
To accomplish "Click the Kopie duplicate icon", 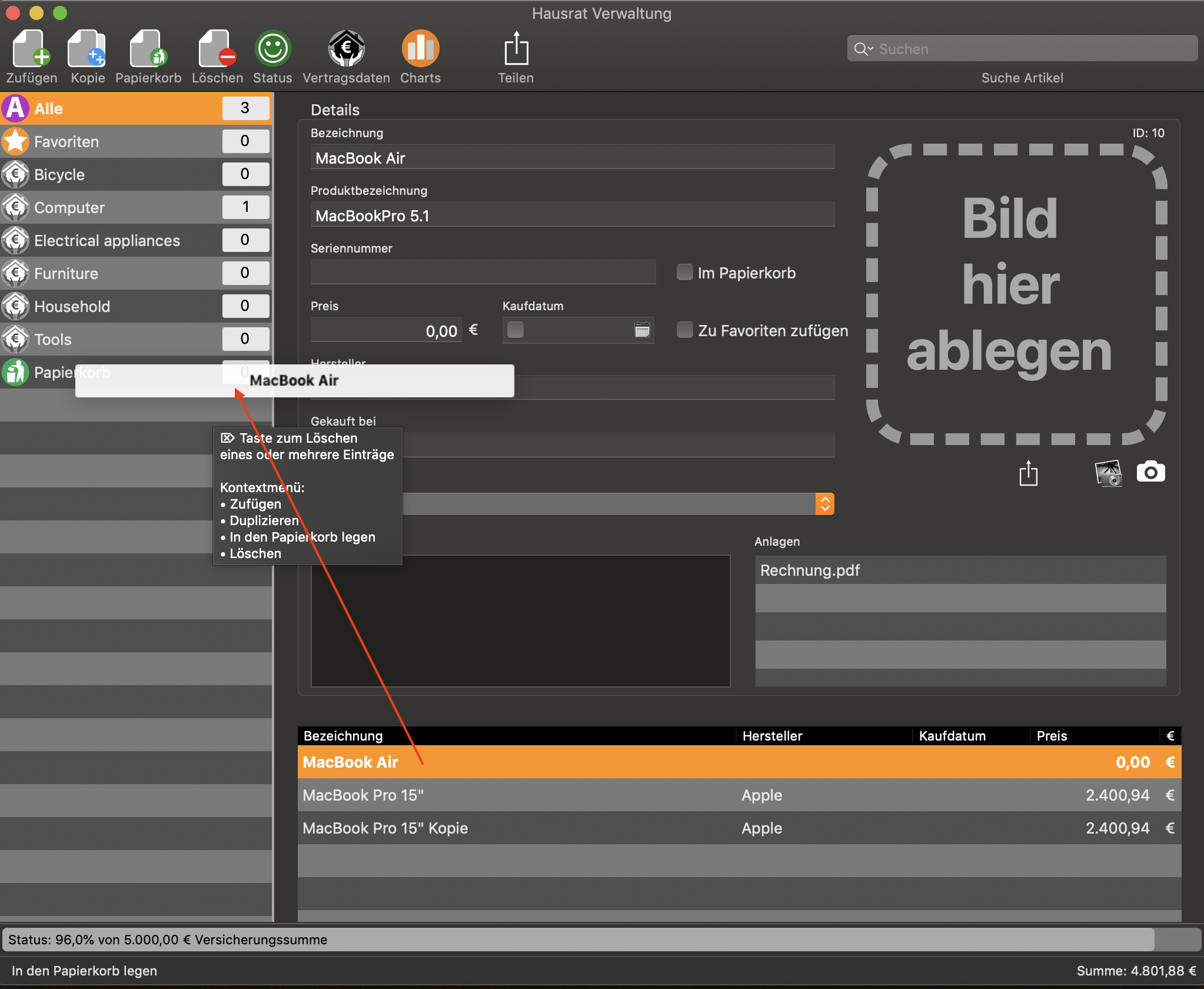I will coord(87,48).
